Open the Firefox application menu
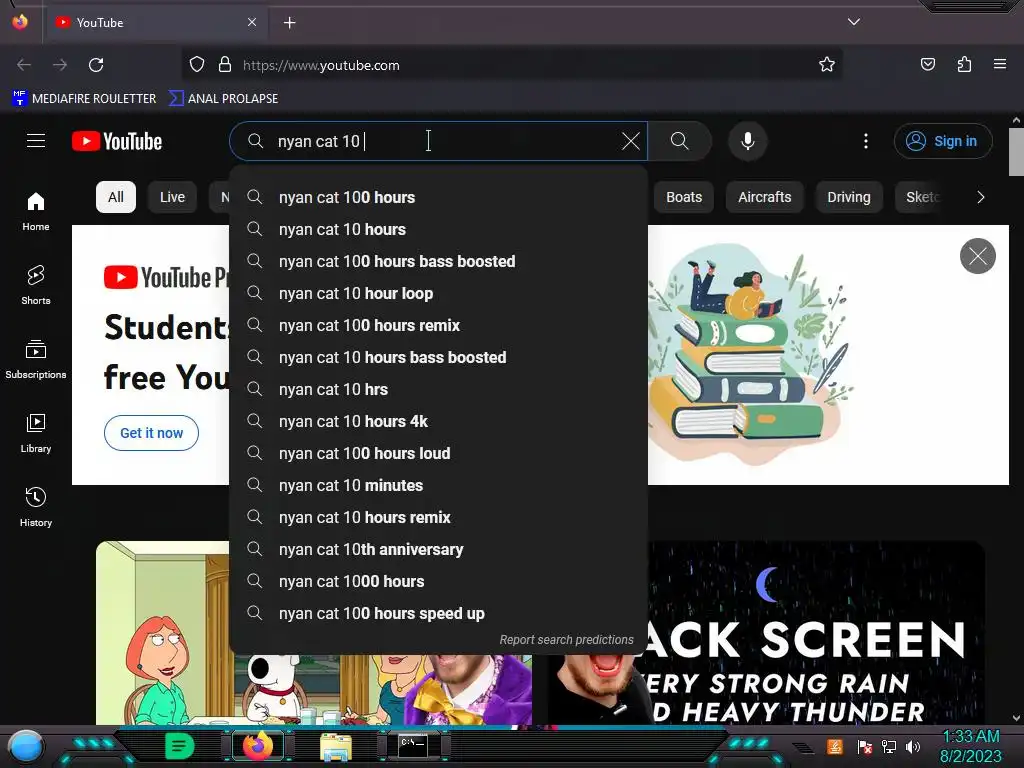This screenshot has width=1024, height=768. coord(1000,65)
